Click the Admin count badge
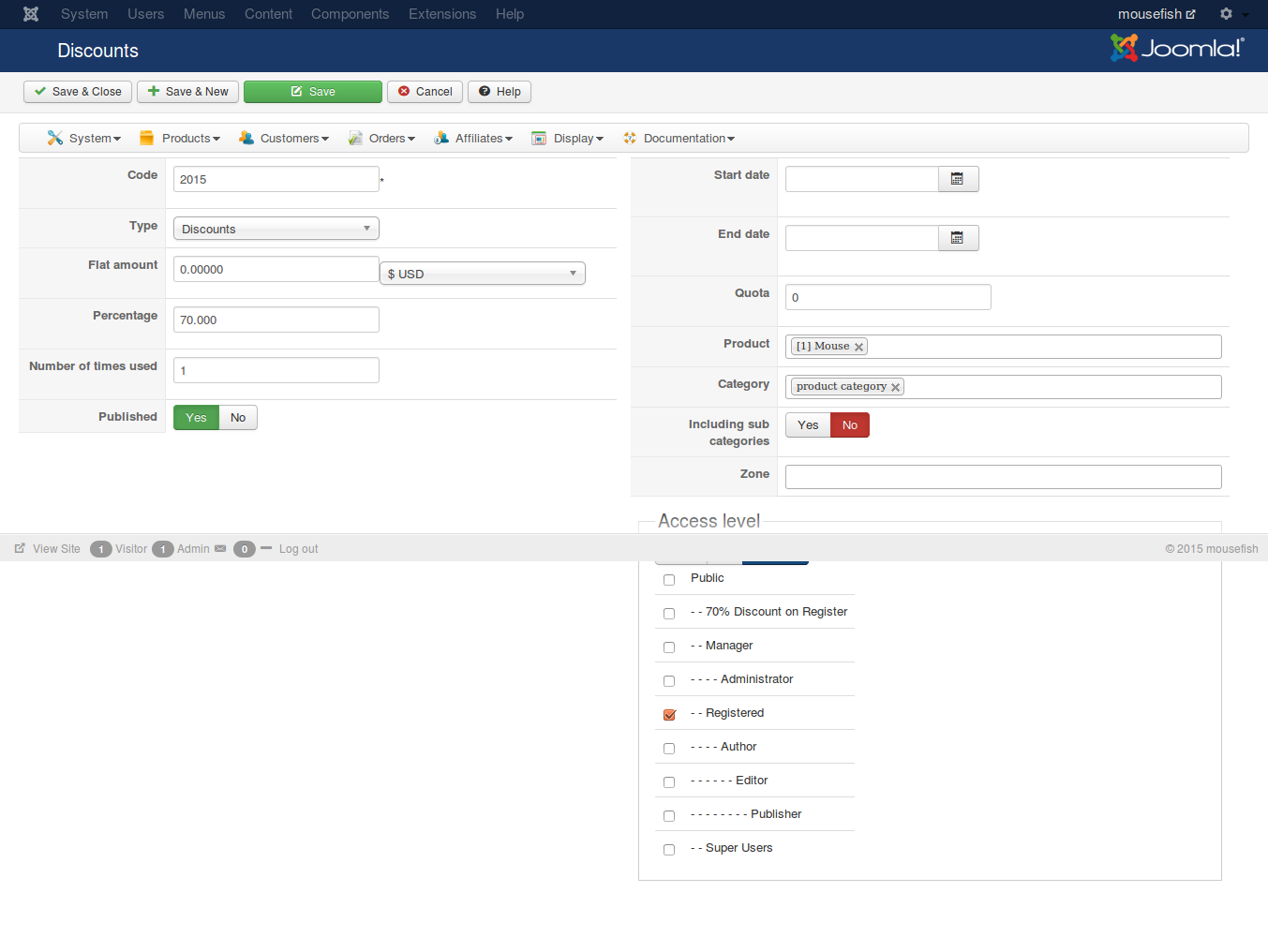 (163, 549)
